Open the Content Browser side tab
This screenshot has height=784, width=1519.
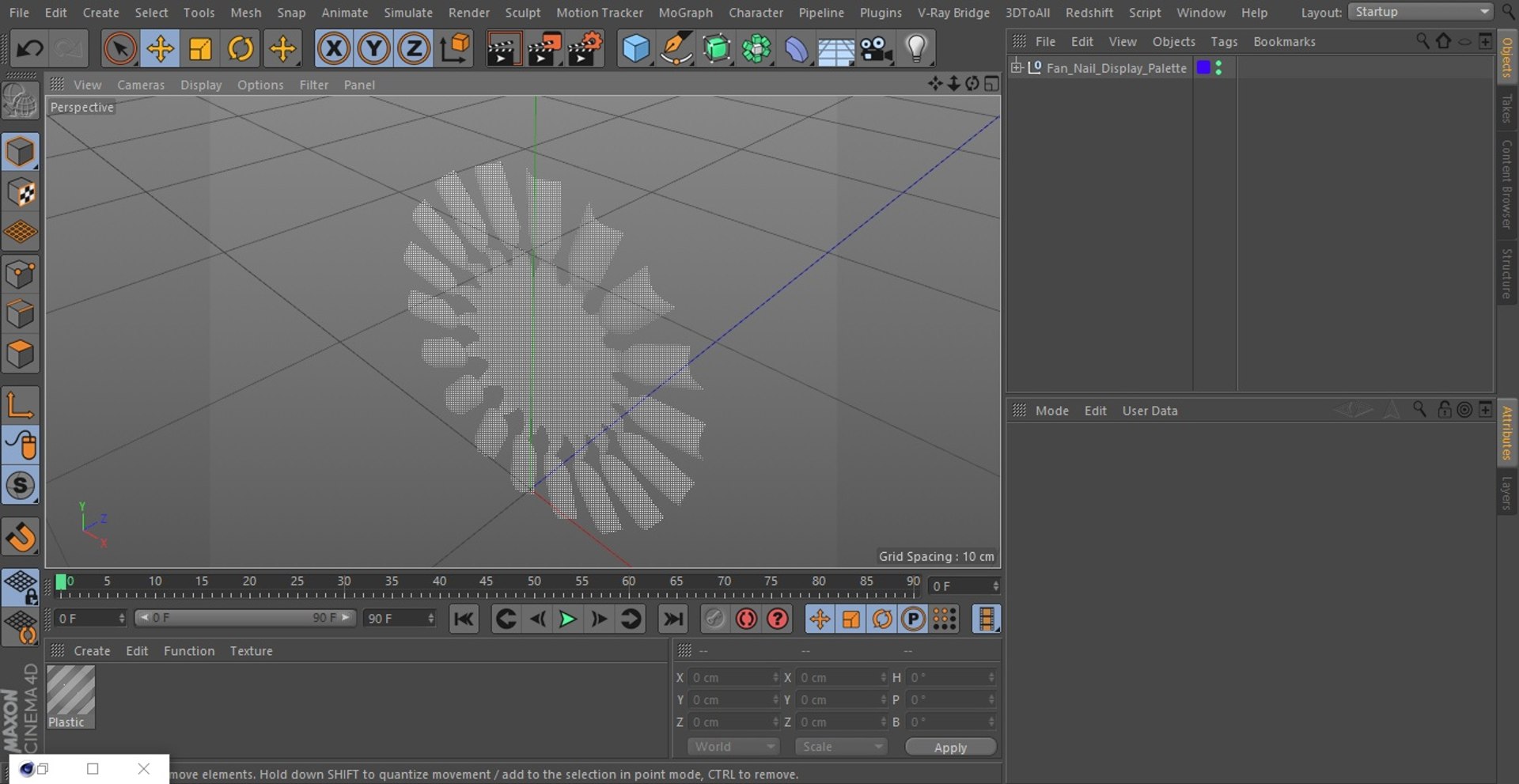pyautogui.click(x=1507, y=184)
